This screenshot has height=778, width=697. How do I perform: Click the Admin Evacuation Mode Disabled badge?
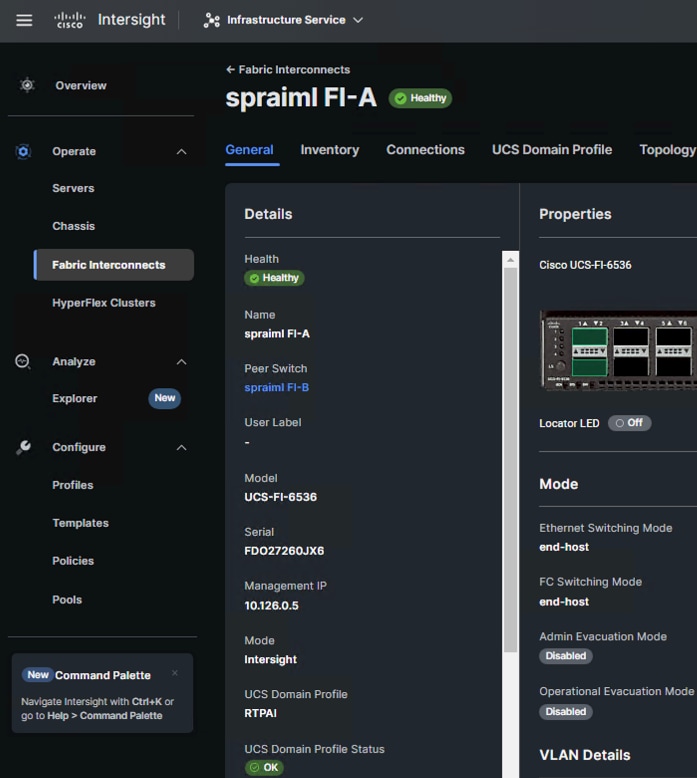pyautogui.click(x=566, y=656)
